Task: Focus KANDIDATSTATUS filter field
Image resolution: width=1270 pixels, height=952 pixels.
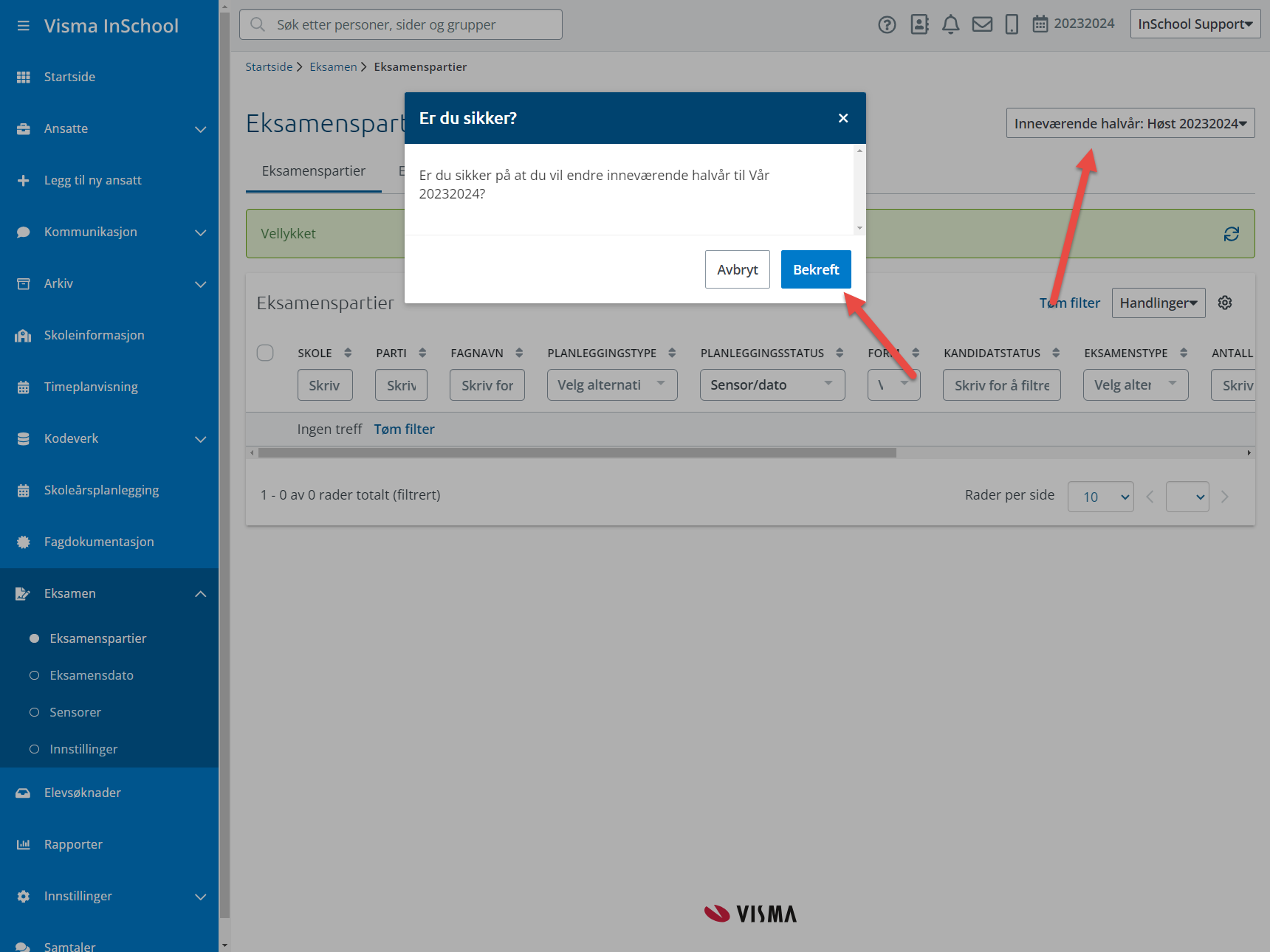Action: pyautogui.click(x=1002, y=384)
